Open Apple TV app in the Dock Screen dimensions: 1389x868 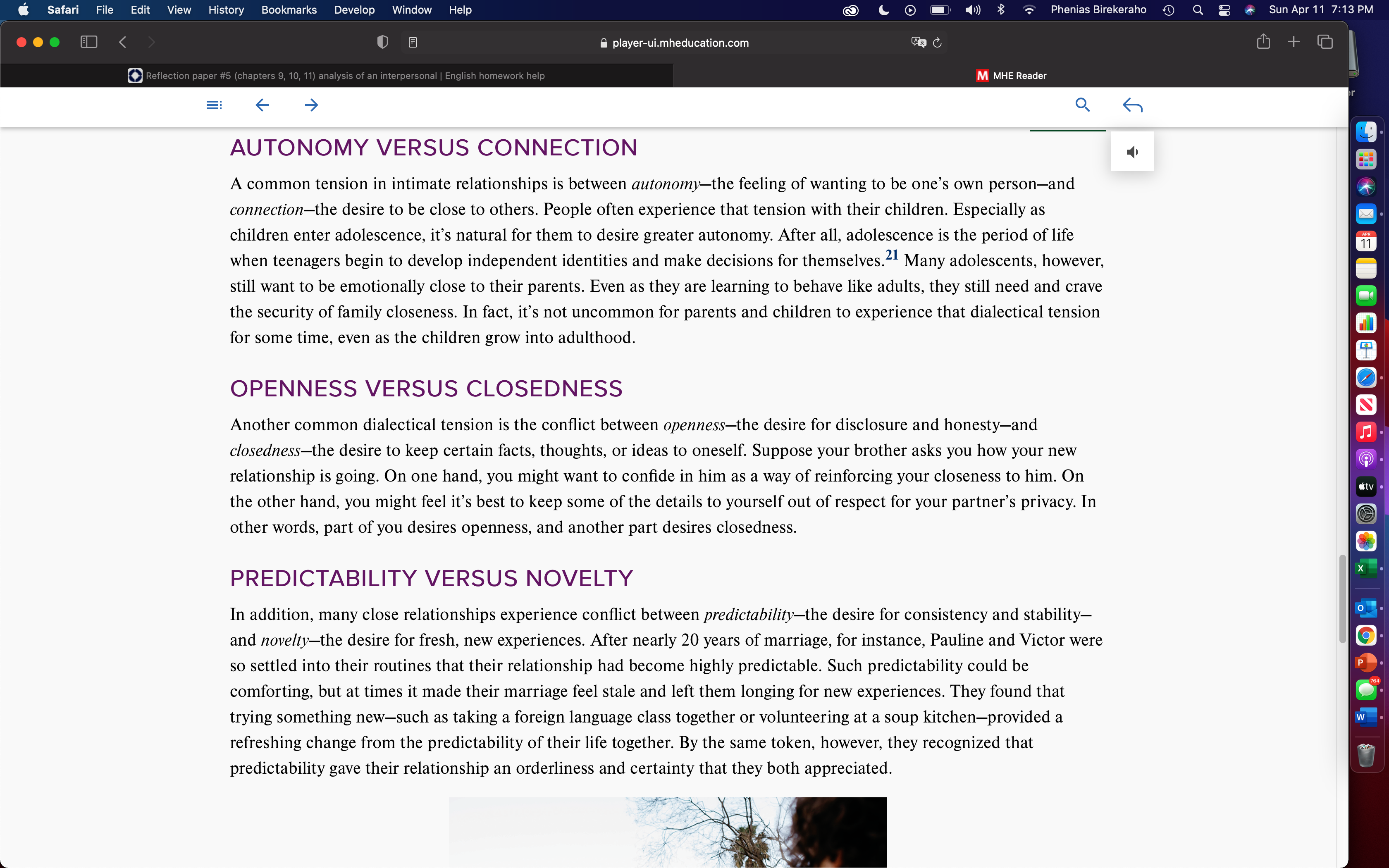tap(1366, 486)
